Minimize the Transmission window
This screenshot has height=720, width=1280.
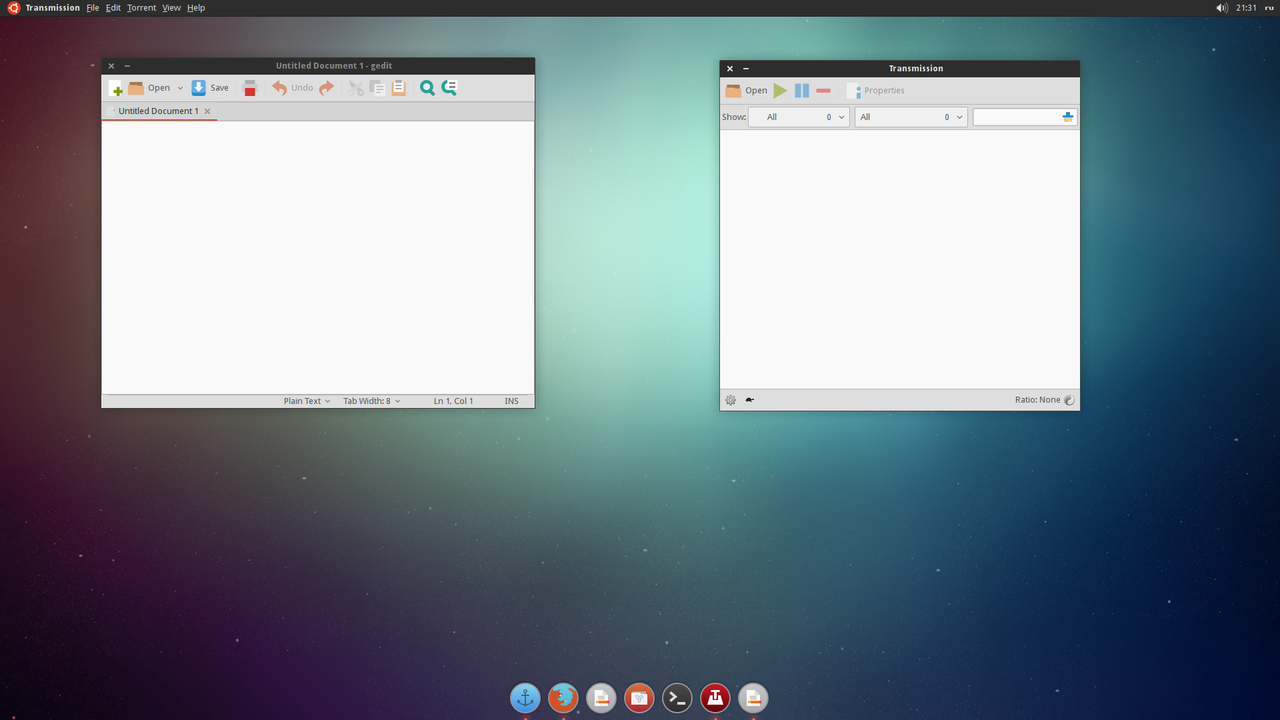click(x=746, y=69)
